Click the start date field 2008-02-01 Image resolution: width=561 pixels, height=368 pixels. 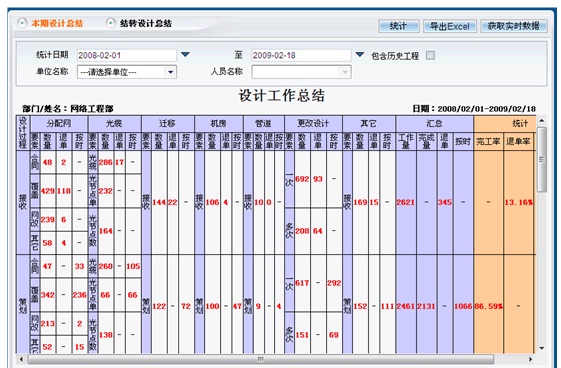point(127,55)
